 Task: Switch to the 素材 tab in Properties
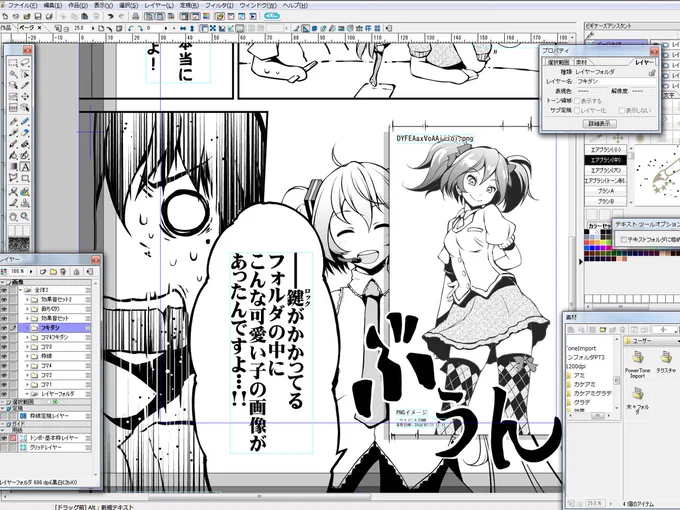point(581,62)
